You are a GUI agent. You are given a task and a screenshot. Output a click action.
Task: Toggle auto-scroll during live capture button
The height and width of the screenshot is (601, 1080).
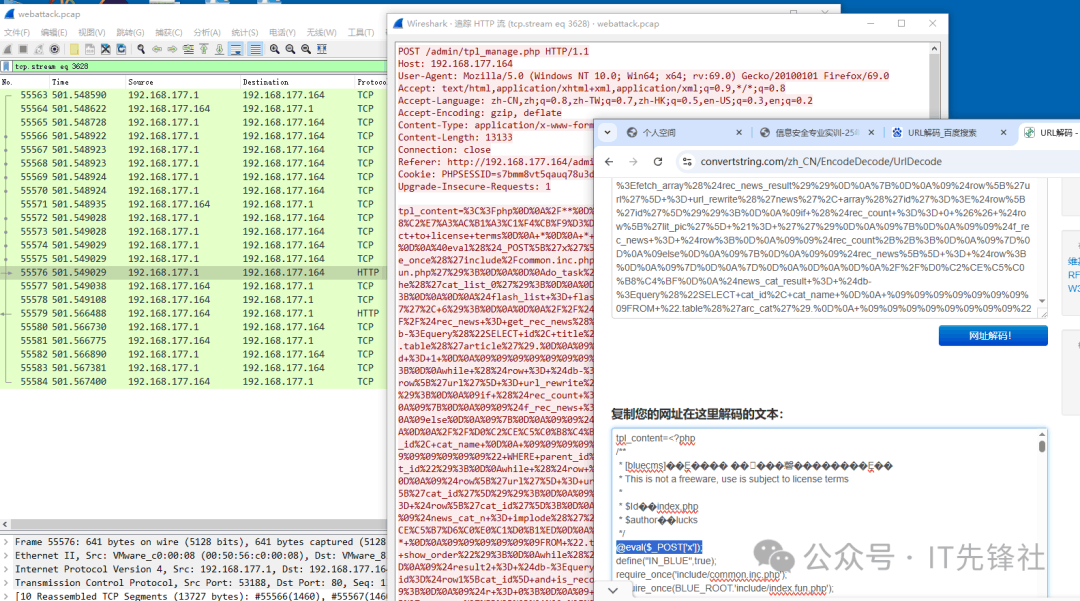(x=236, y=49)
